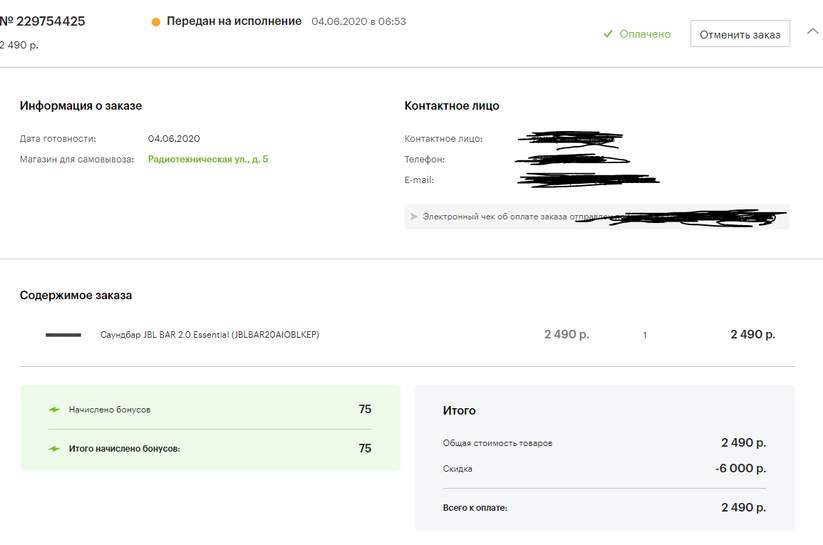
Task: Click the Отменить заказ button
Action: pyautogui.click(x=740, y=34)
